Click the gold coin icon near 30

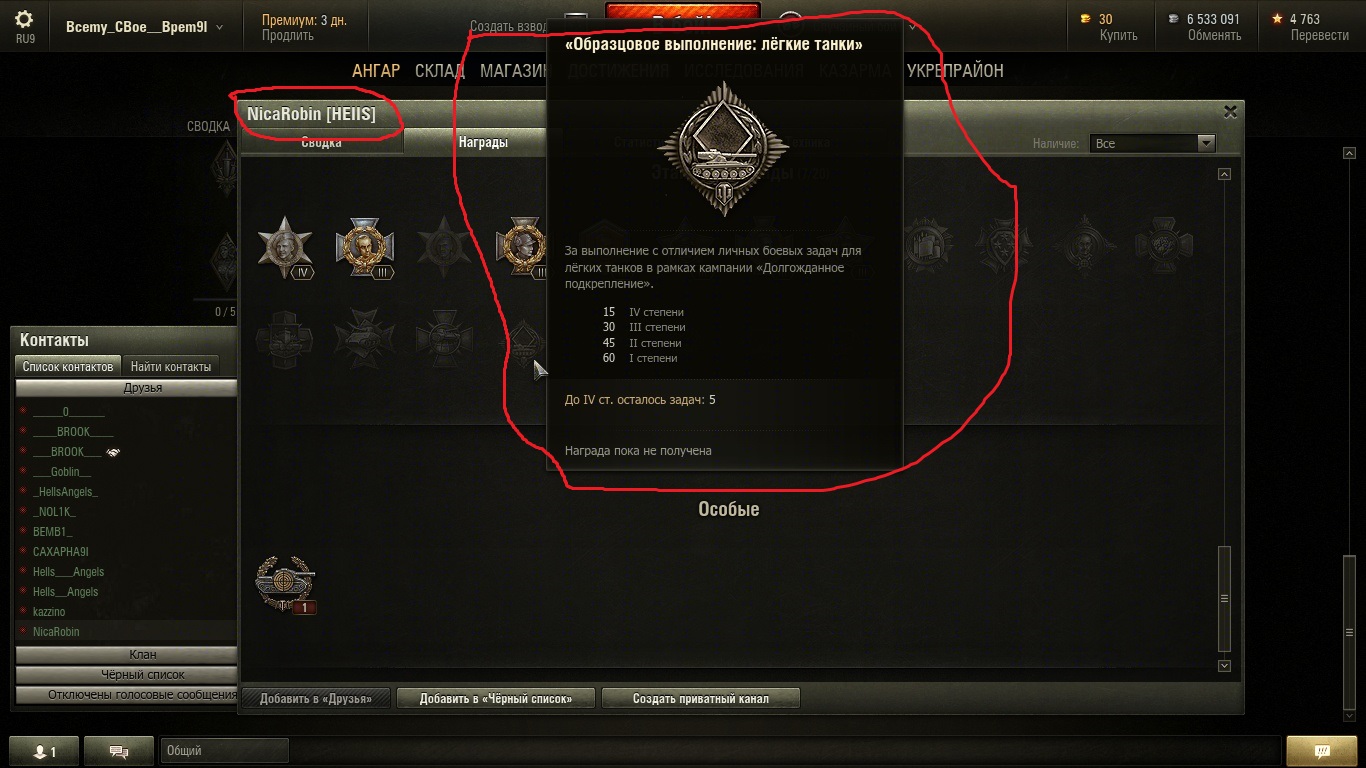(x=1087, y=19)
